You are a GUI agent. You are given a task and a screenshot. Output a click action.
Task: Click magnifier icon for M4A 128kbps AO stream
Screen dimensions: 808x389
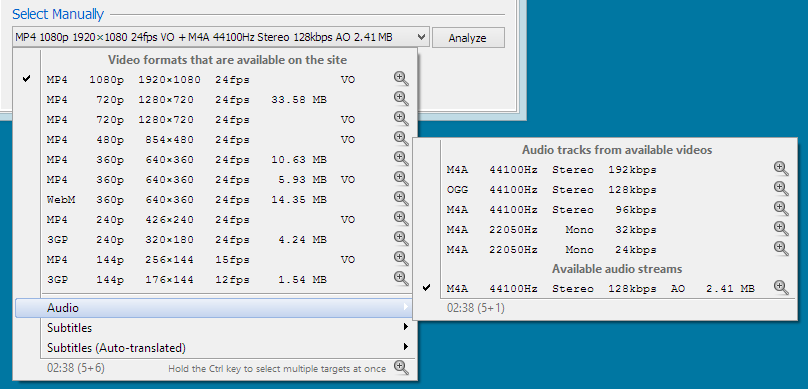781,287
